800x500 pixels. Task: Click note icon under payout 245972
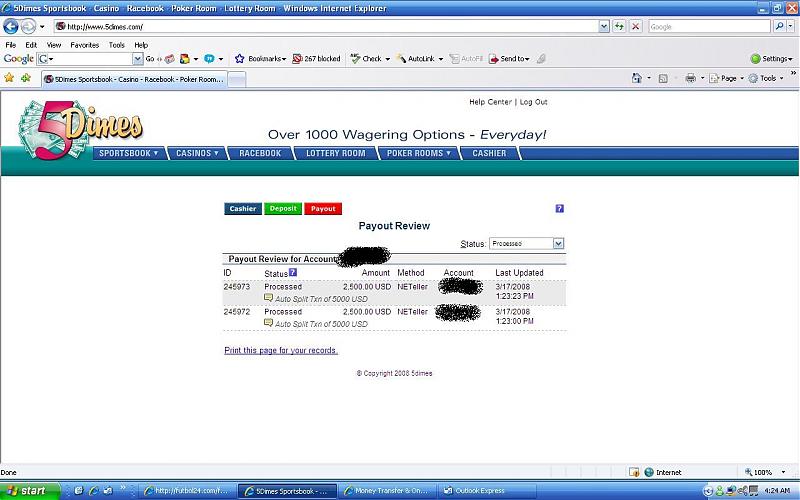coord(268,323)
